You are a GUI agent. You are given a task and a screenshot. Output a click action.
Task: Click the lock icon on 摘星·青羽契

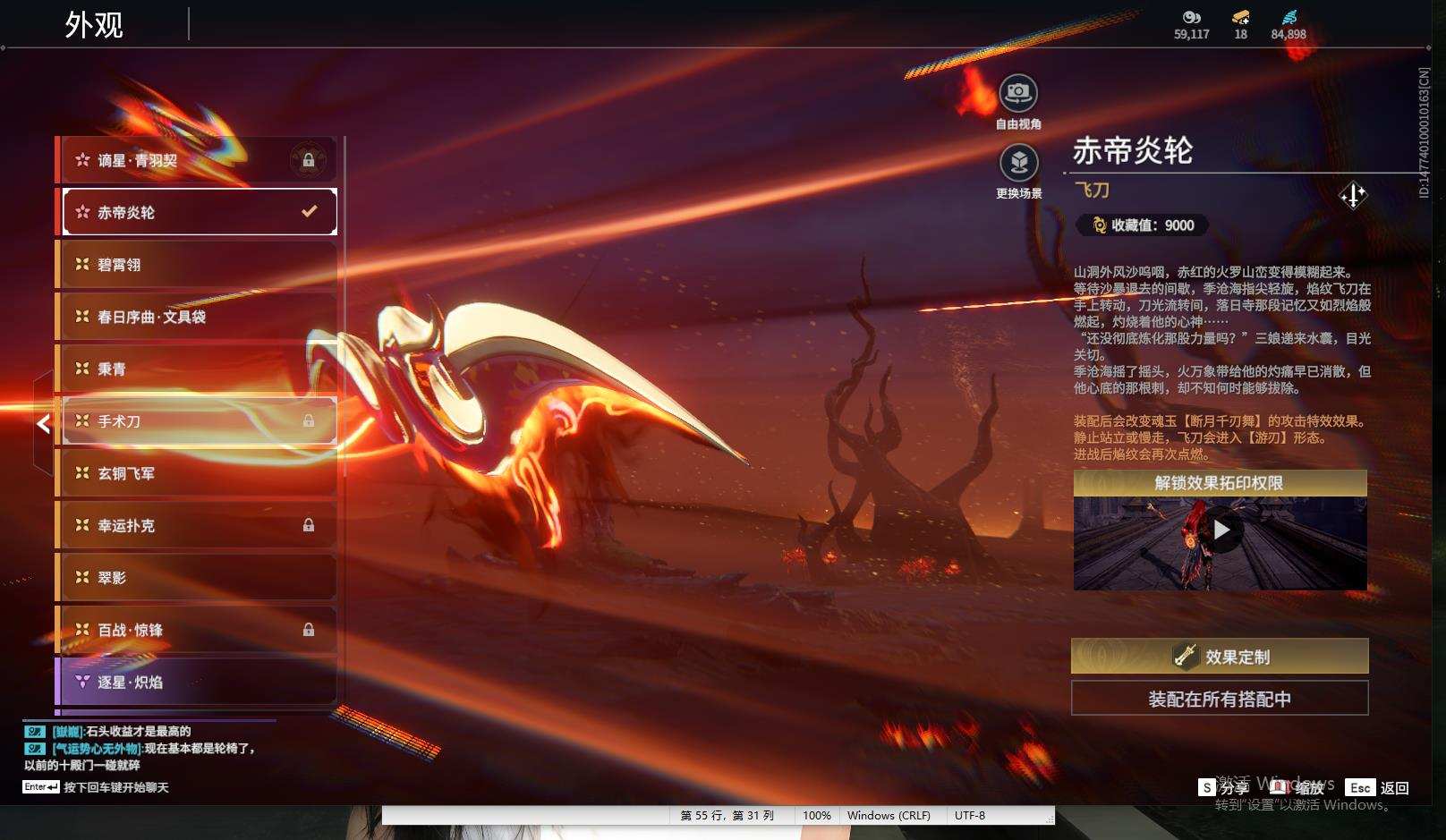tap(308, 160)
